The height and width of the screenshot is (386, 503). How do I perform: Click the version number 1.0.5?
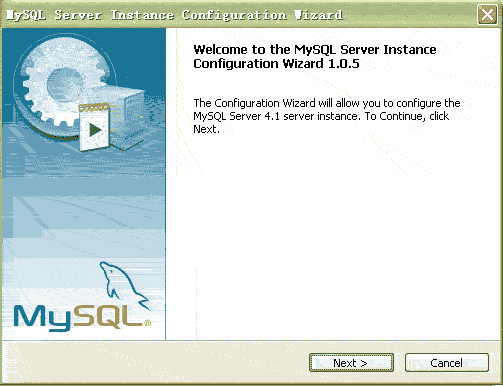point(344,63)
